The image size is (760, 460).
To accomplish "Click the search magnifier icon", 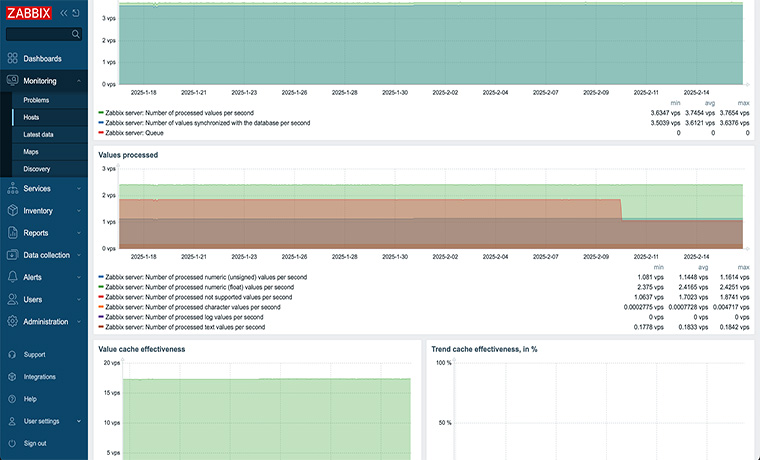I will tap(76, 34).
